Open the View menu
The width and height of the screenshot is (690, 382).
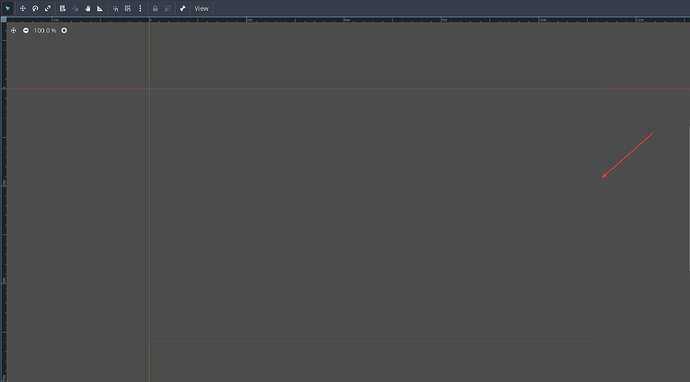[x=202, y=8]
